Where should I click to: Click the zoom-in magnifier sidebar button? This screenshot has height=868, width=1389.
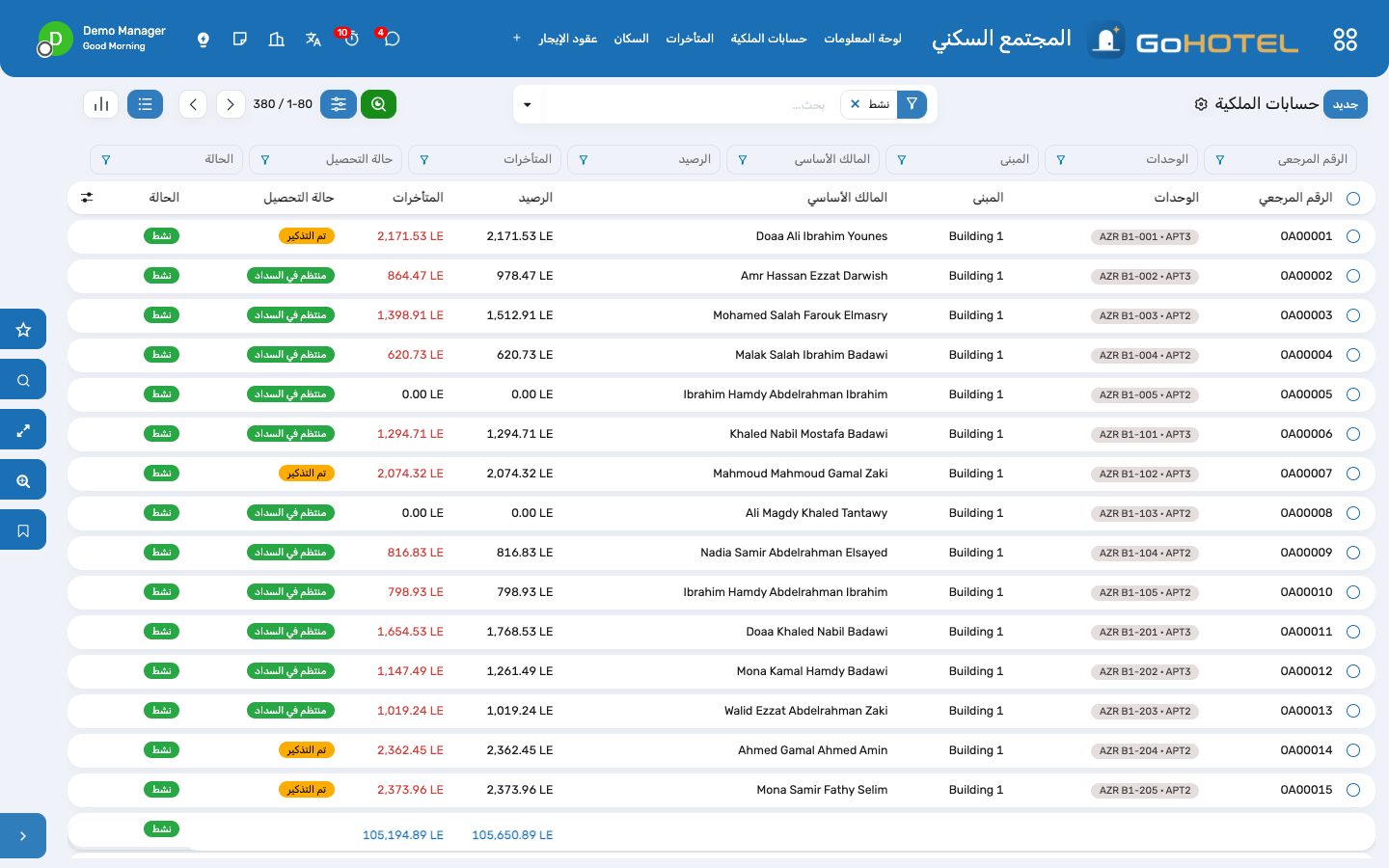23,480
